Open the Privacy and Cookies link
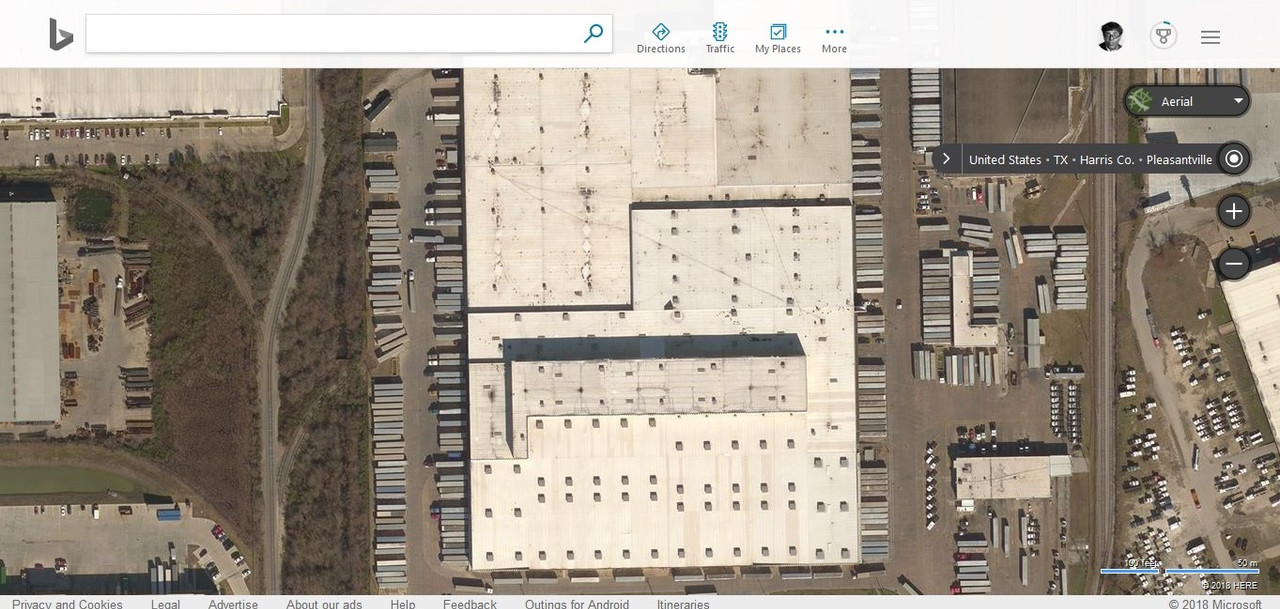 pos(67,603)
